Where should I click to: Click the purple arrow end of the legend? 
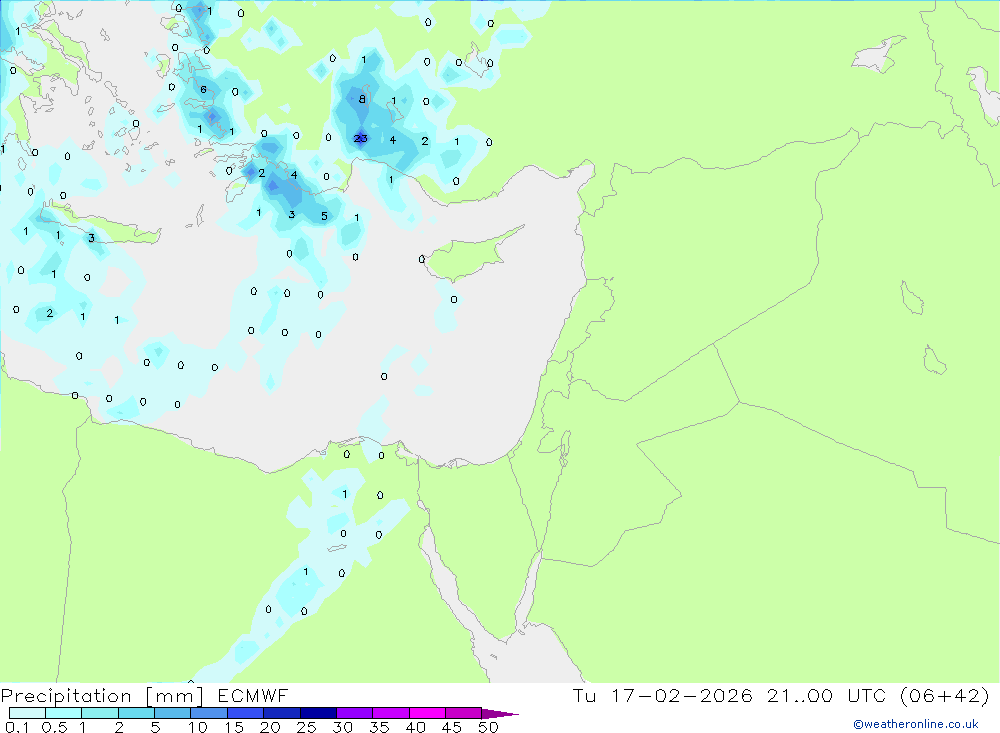coord(499,713)
